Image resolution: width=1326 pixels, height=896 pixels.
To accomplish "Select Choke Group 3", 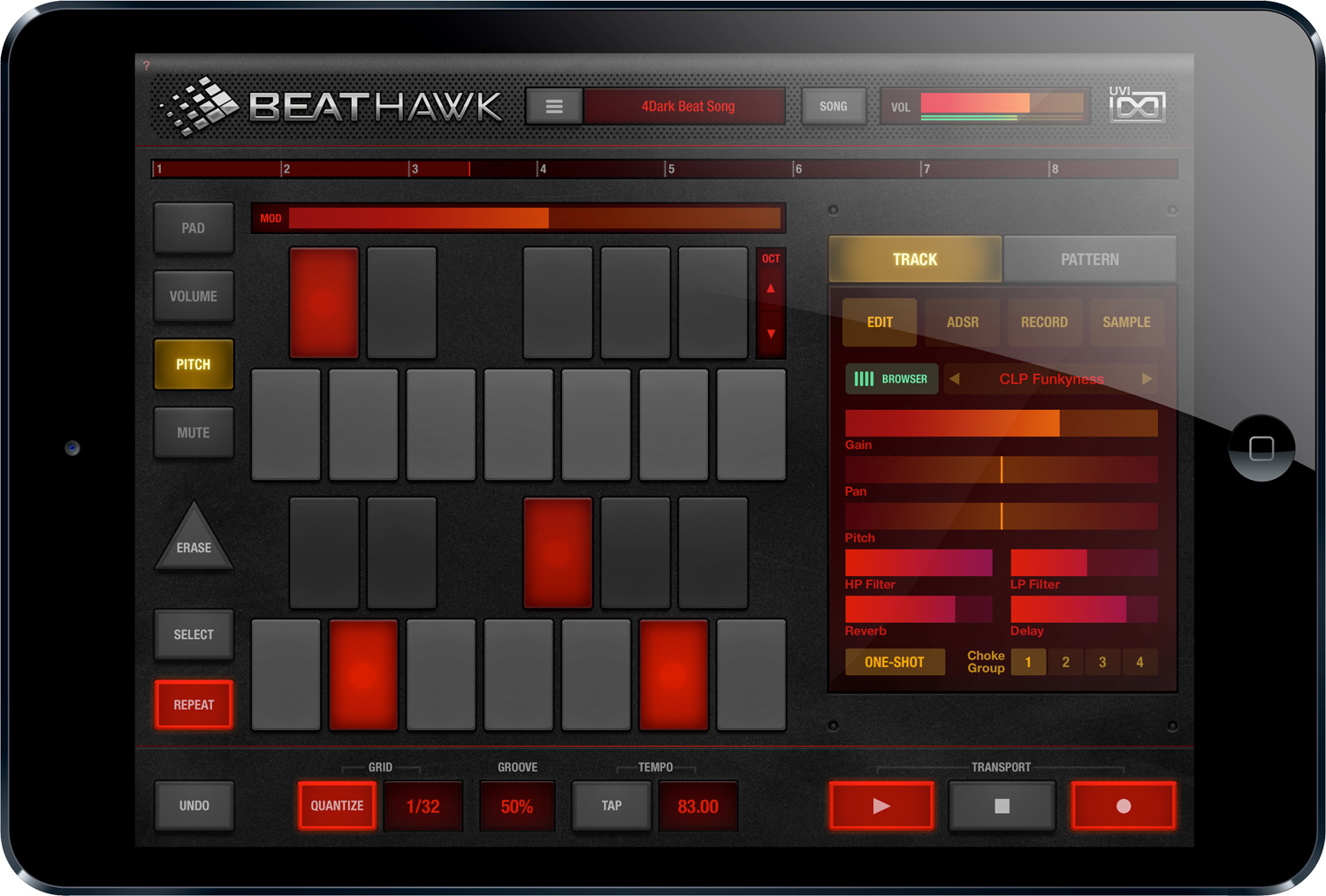I will coord(1102,662).
